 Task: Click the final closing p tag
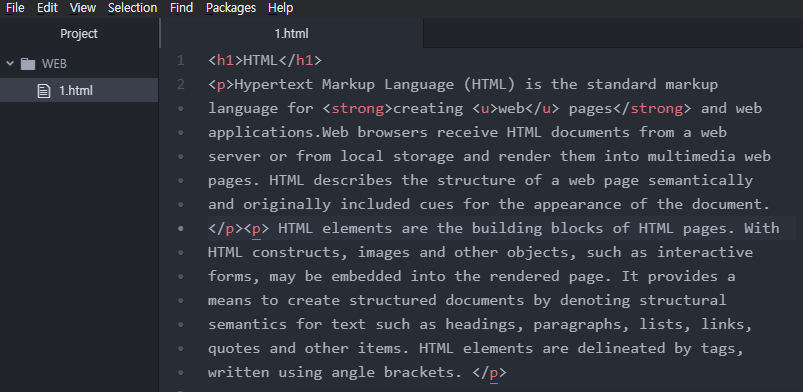coord(489,373)
